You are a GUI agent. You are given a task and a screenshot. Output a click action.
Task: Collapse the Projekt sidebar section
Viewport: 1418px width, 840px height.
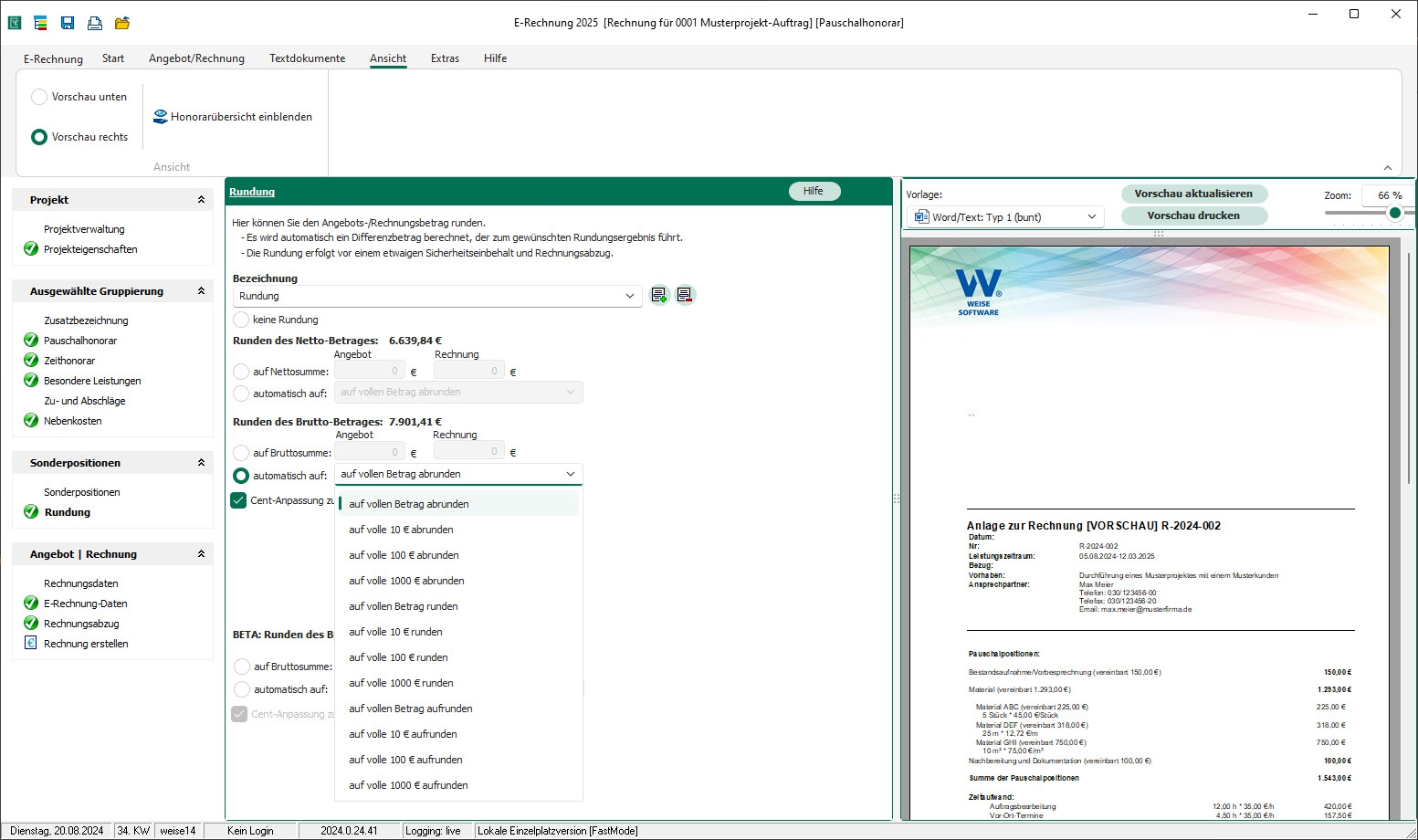point(201,200)
